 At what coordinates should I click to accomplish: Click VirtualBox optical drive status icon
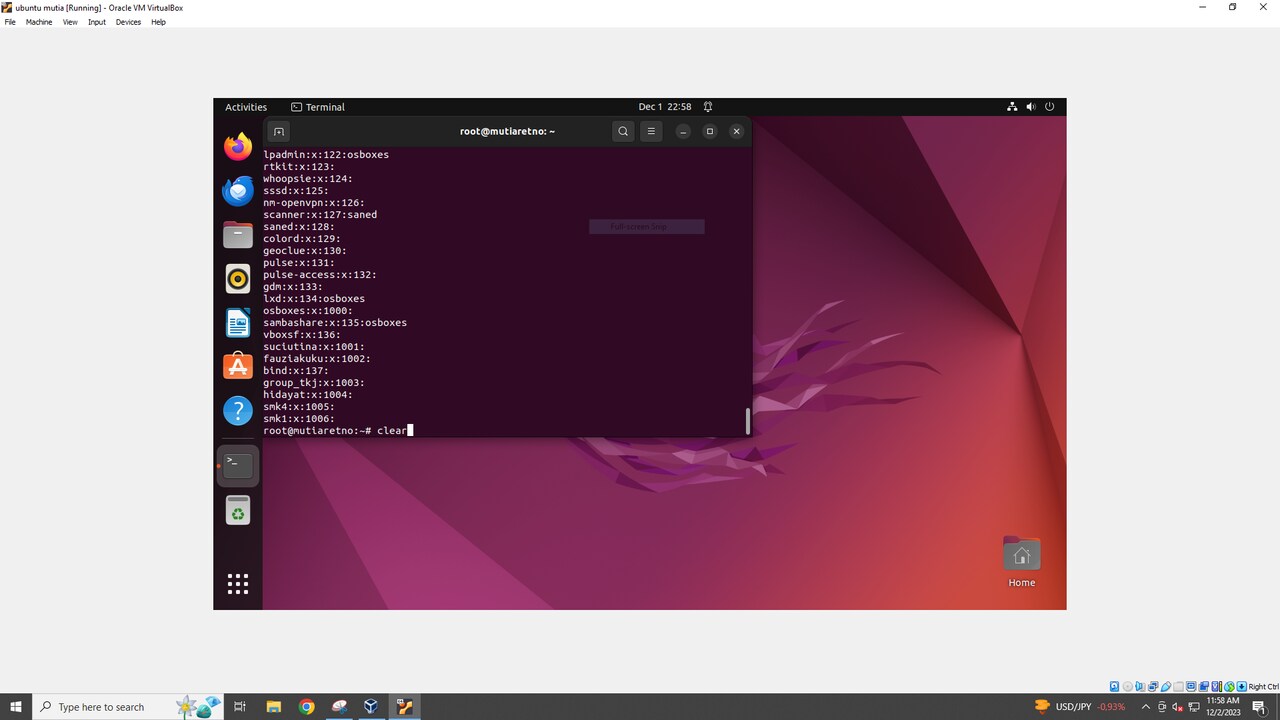click(1128, 686)
